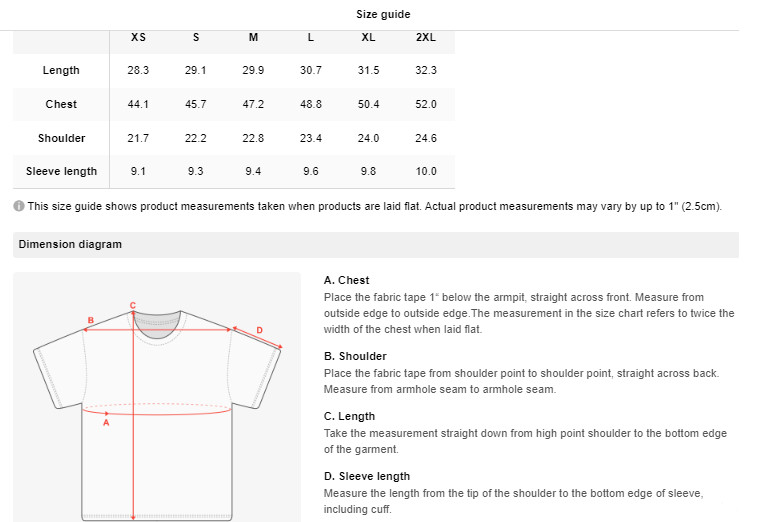Viewport: 770px width, 522px height.
Task: Click the red letter C length marker
Action: coord(133,305)
